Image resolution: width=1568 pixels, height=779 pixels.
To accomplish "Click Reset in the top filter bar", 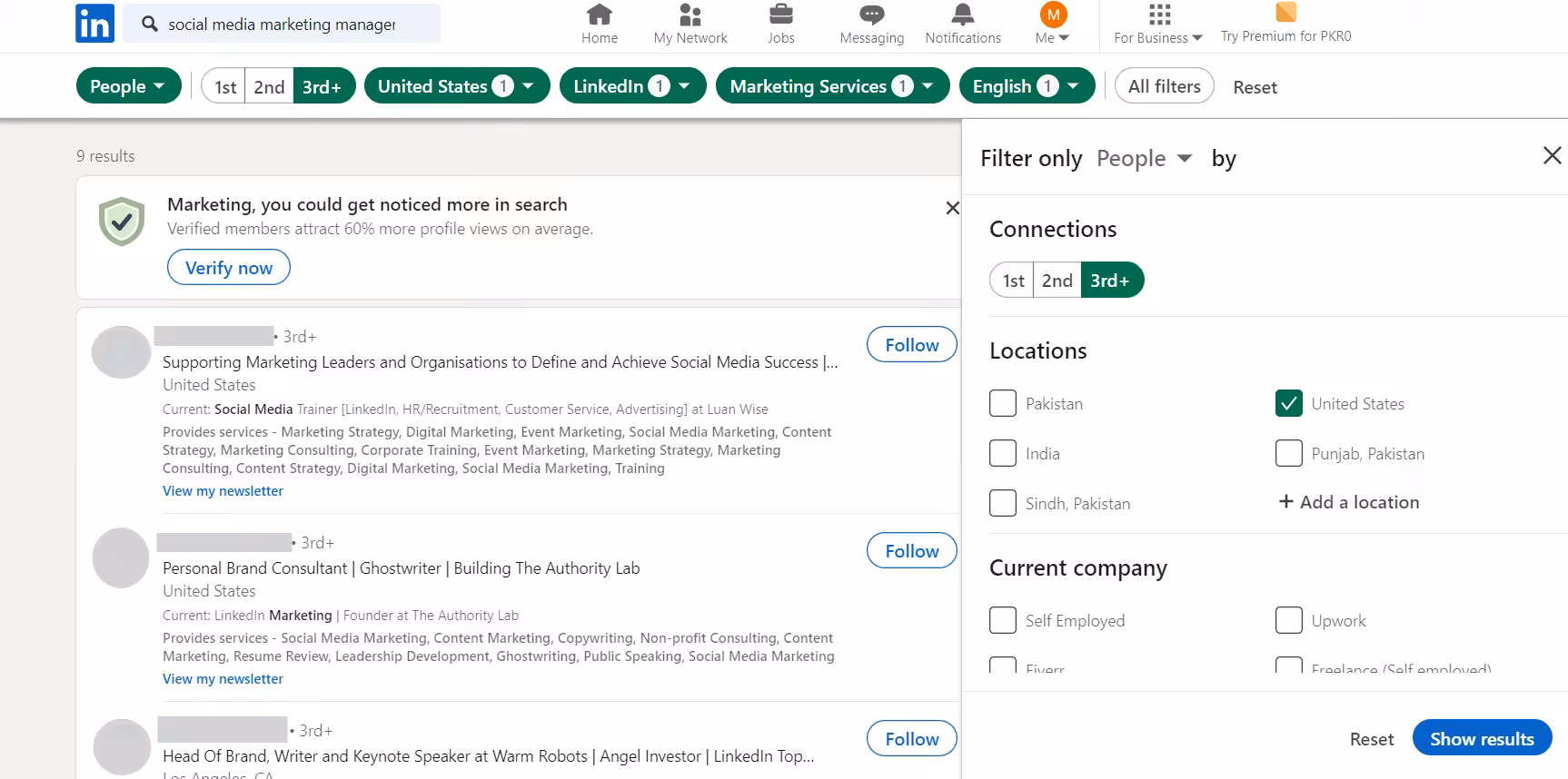I will pyautogui.click(x=1255, y=87).
